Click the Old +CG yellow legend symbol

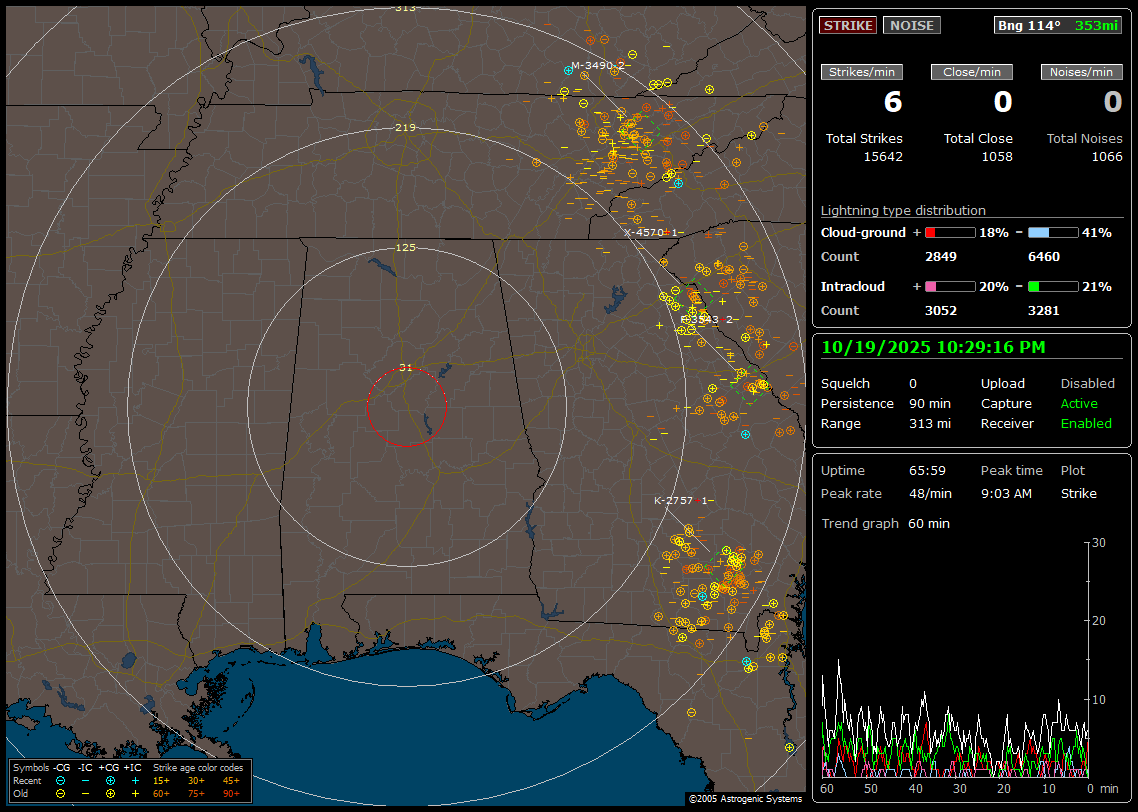[x=110, y=793]
